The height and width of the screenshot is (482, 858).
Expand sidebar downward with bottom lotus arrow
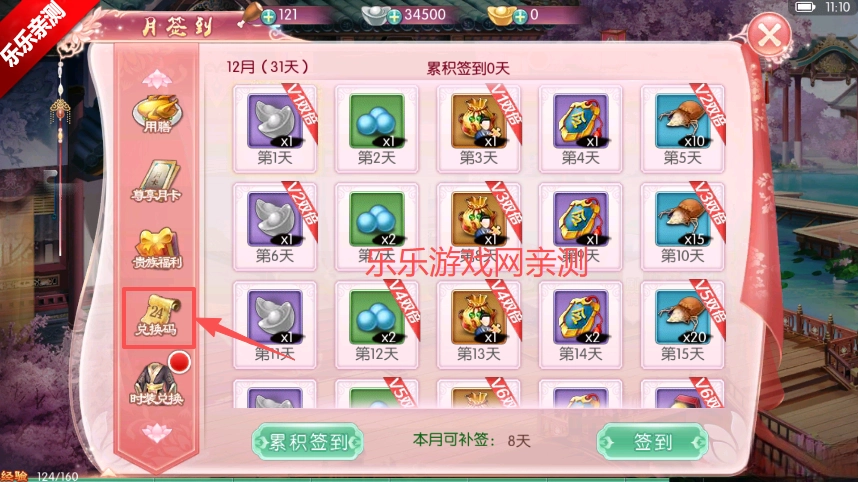pyautogui.click(x=157, y=433)
